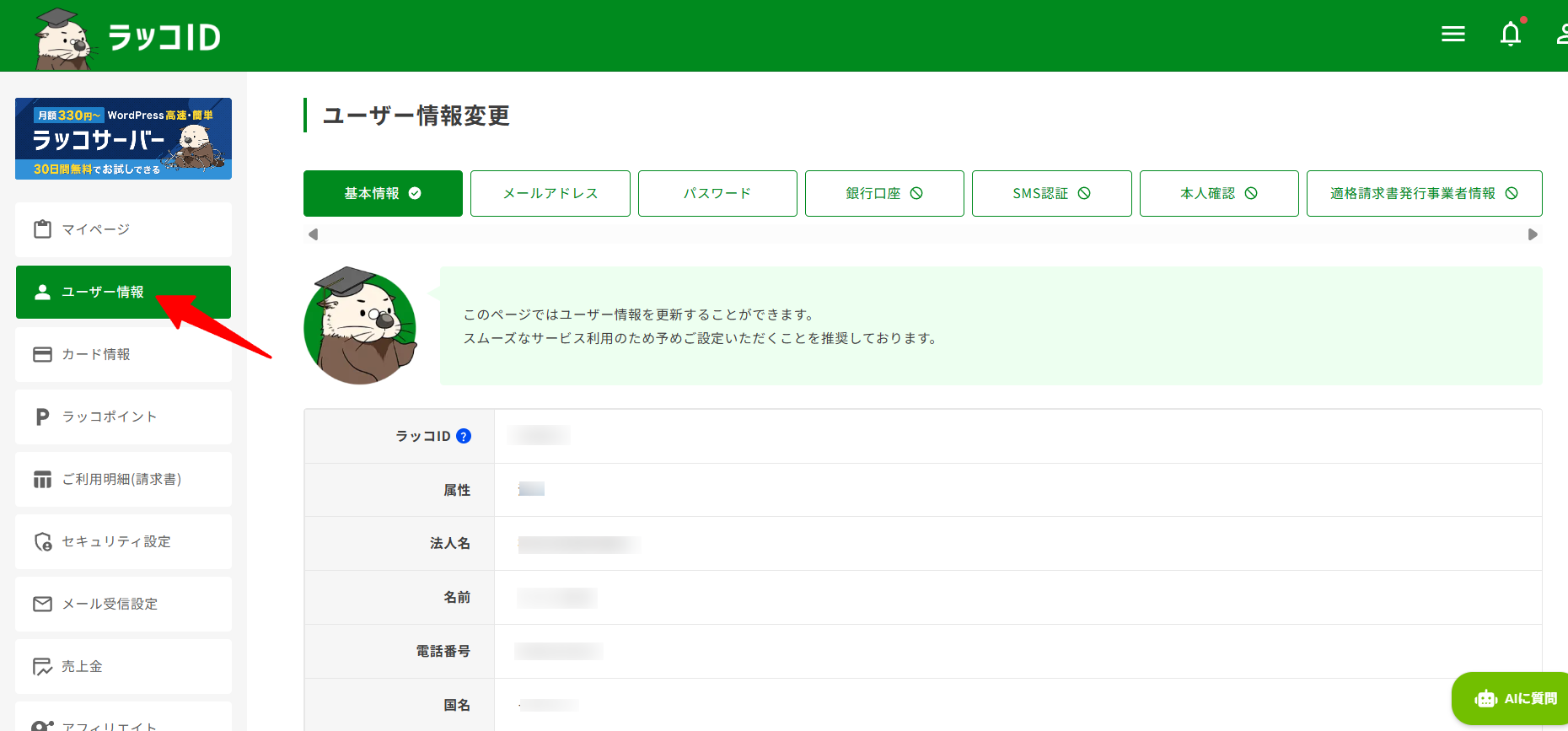
Task: Open the hamburger menu in header
Action: click(x=1453, y=35)
